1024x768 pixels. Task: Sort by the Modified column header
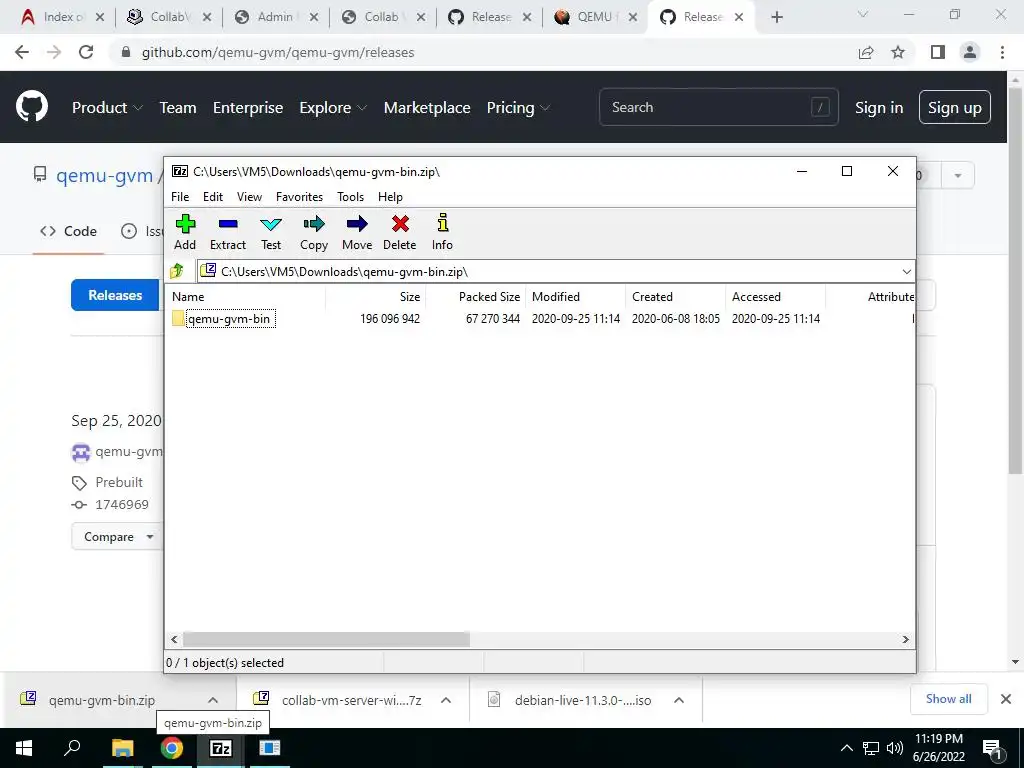tap(556, 296)
